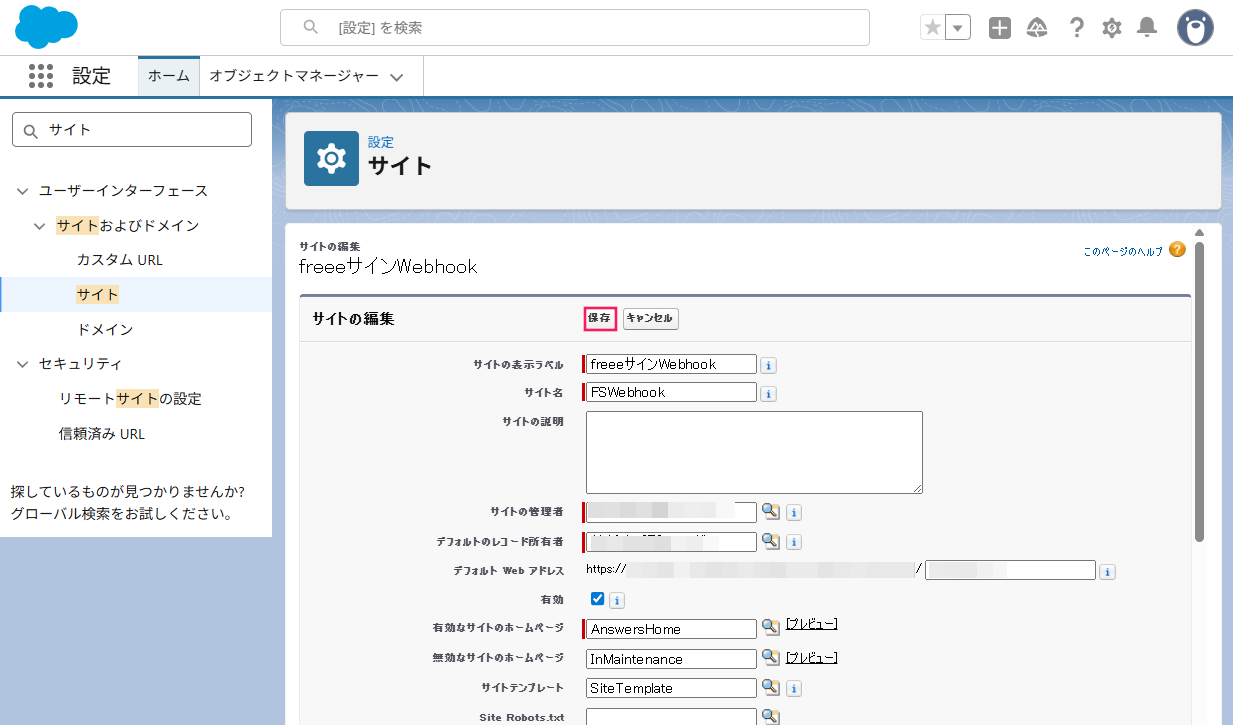1233x725 pixels.
Task: Click the freeeサインWebhook page heading
Action: coord(388,267)
